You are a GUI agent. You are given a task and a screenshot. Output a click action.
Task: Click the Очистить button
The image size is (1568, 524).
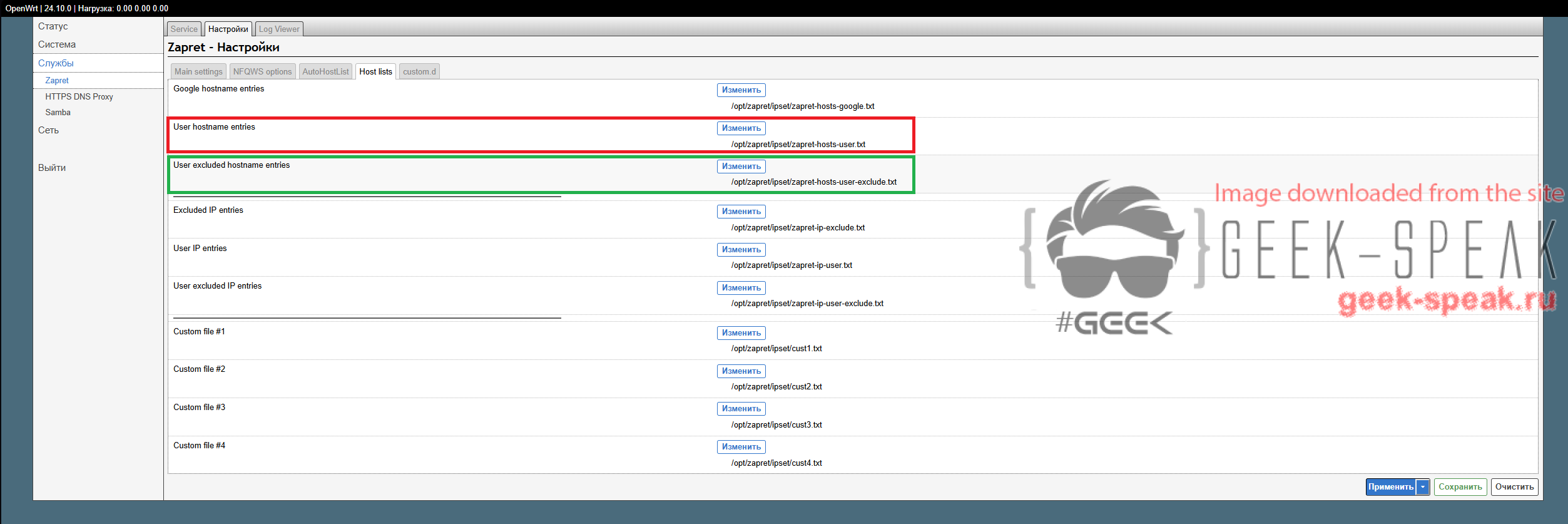click(x=1514, y=487)
